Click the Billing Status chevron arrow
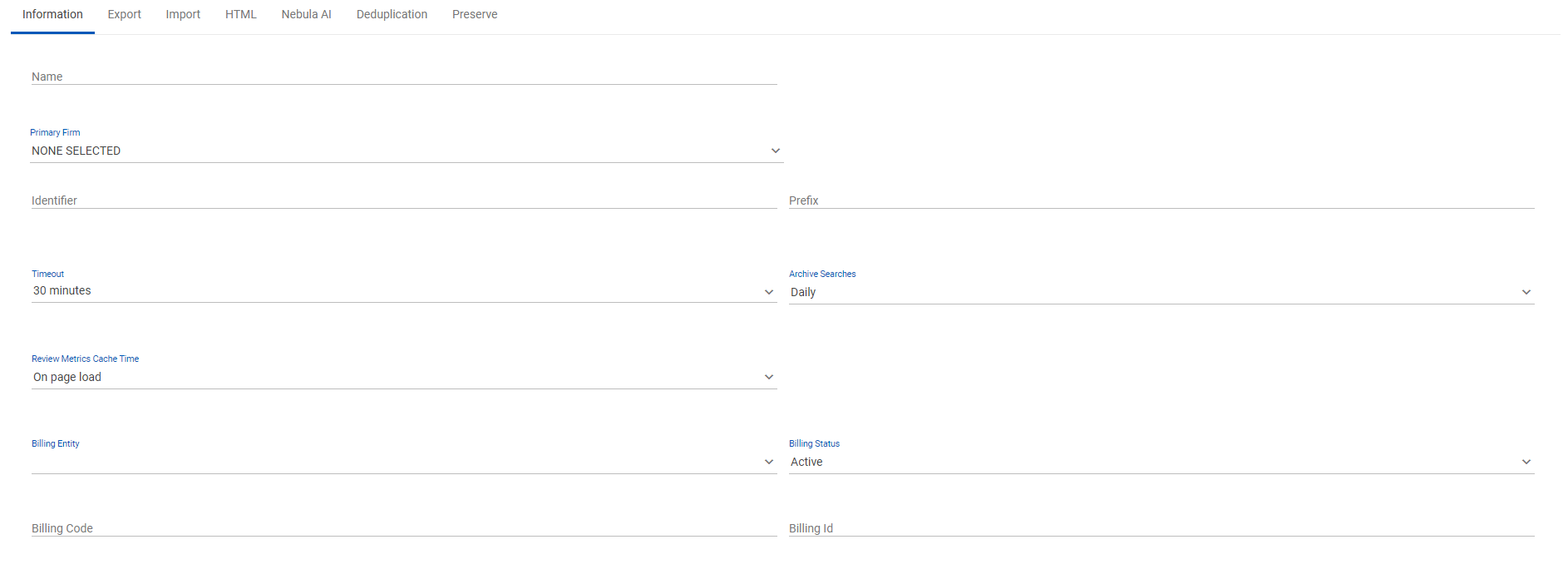The width and height of the screenshot is (1568, 579). coord(1526,462)
